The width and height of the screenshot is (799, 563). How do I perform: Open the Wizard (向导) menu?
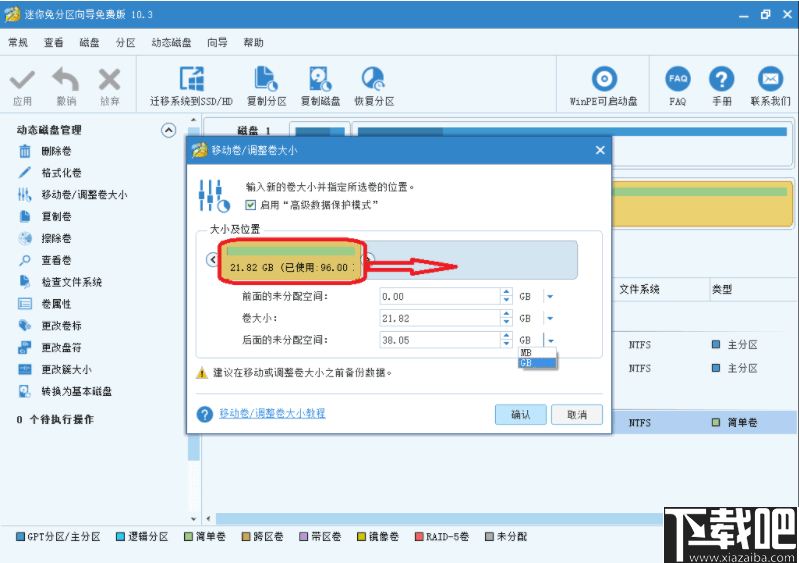click(218, 43)
